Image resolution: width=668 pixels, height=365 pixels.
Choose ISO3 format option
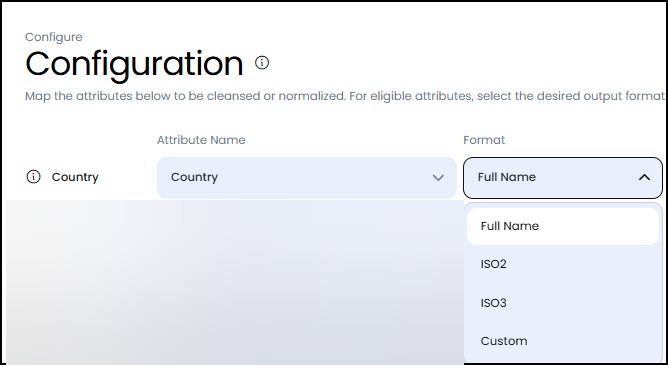coord(563,303)
